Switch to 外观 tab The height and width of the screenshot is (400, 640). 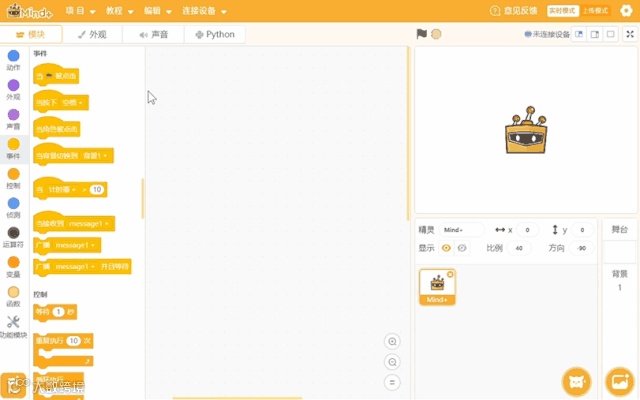[x=92, y=34]
